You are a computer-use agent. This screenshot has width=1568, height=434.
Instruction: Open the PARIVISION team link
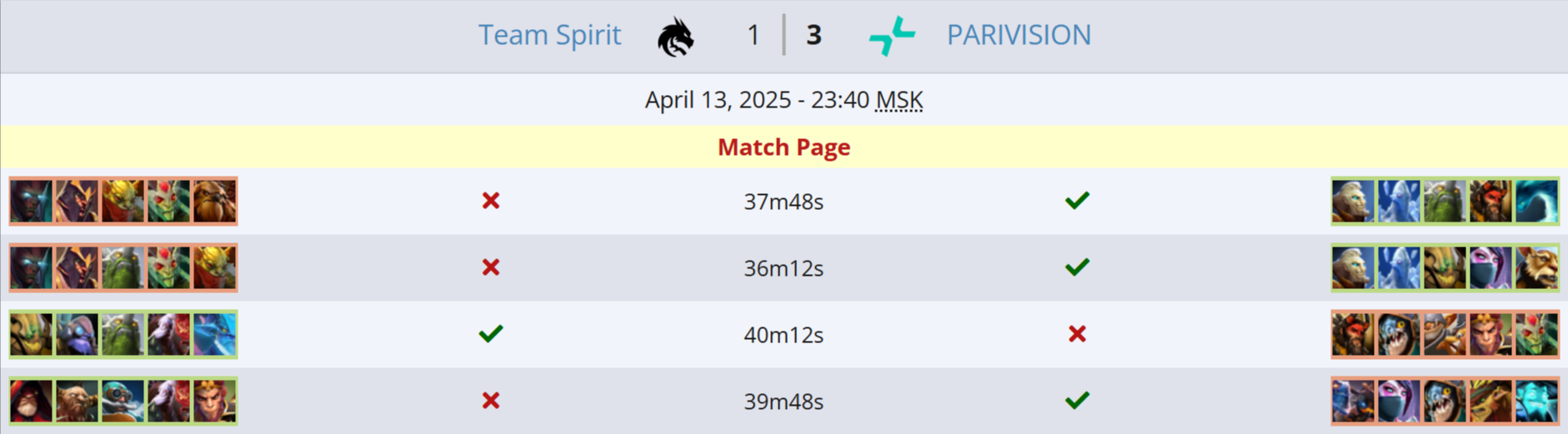pos(1018,35)
